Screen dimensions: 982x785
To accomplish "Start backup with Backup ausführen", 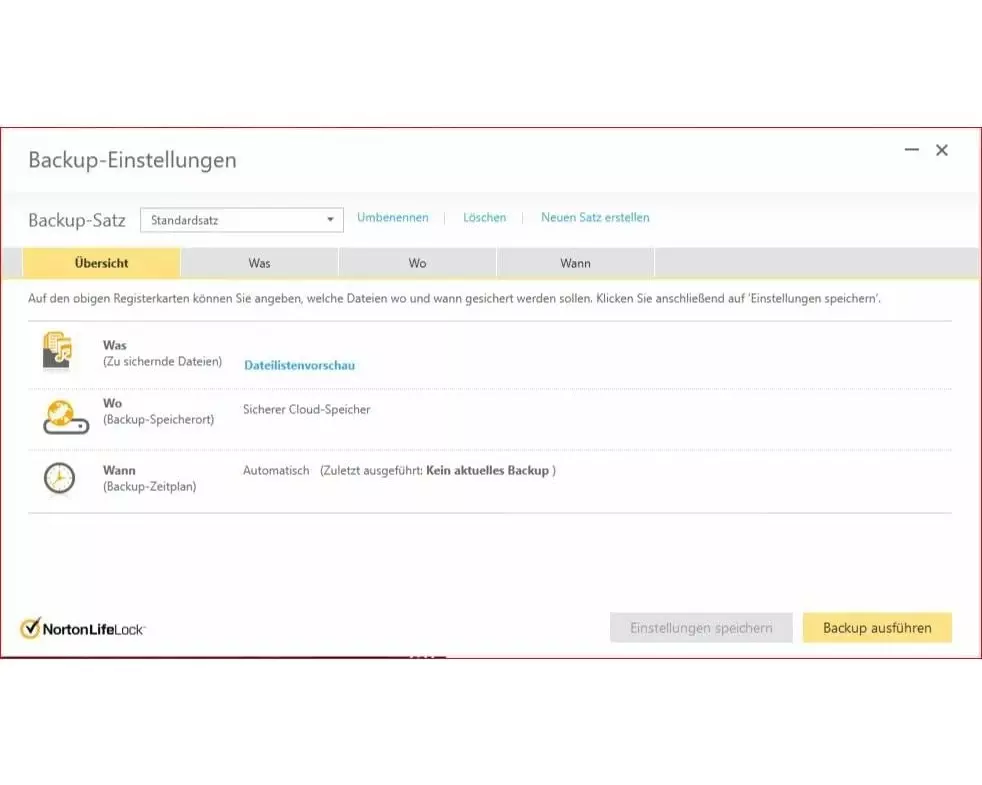I will pyautogui.click(x=877, y=628).
